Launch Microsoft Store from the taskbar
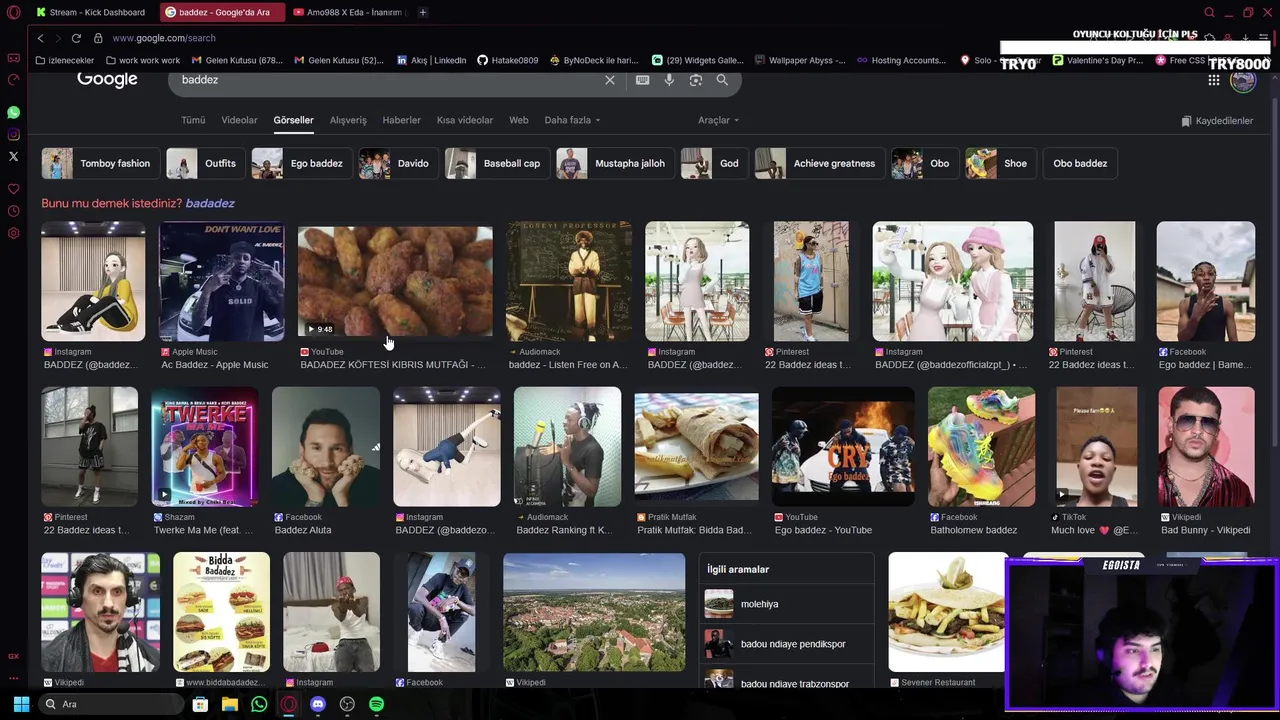The image size is (1280, 720). [x=200, y=704]
